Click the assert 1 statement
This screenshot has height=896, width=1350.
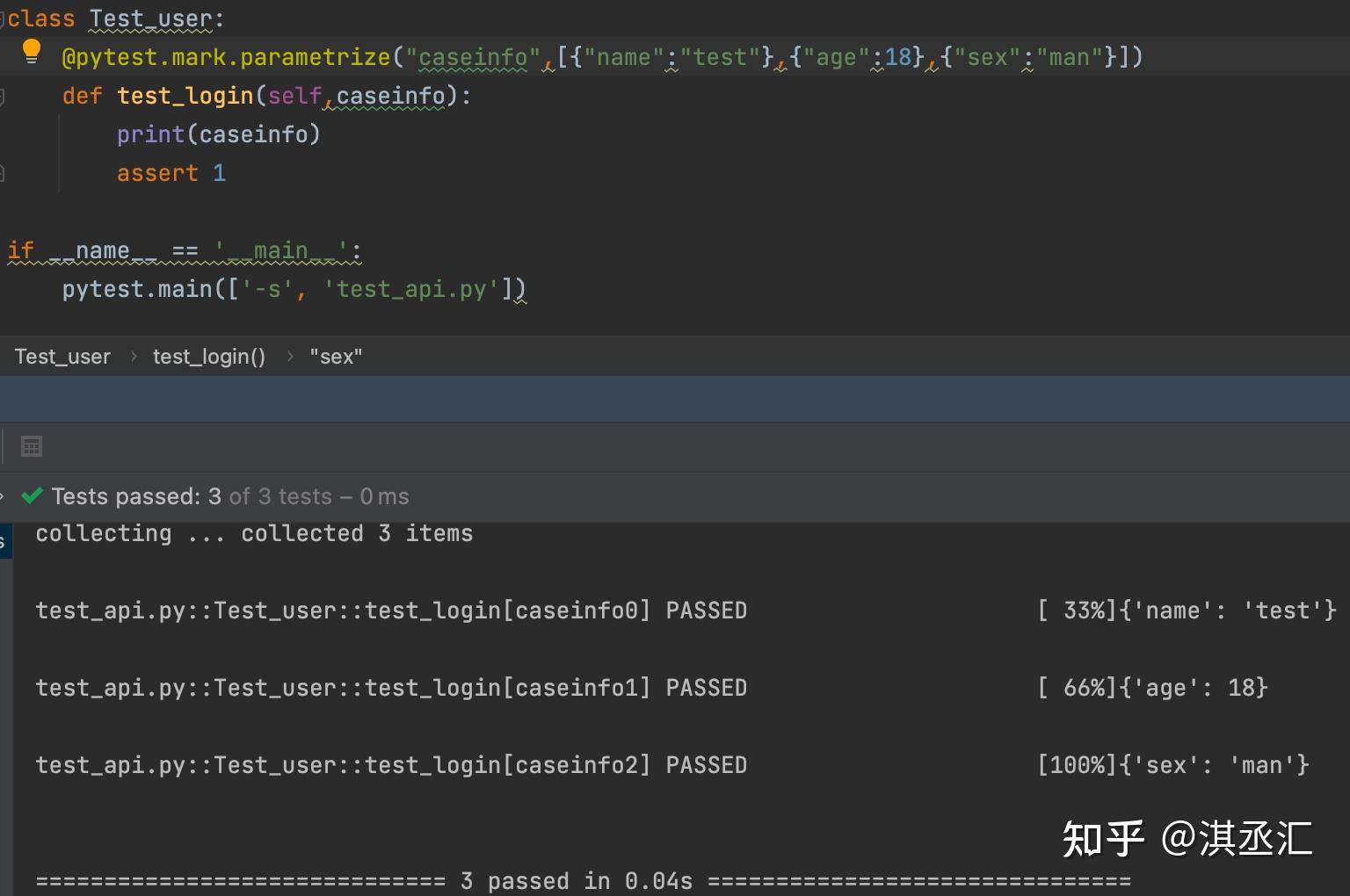171,173
